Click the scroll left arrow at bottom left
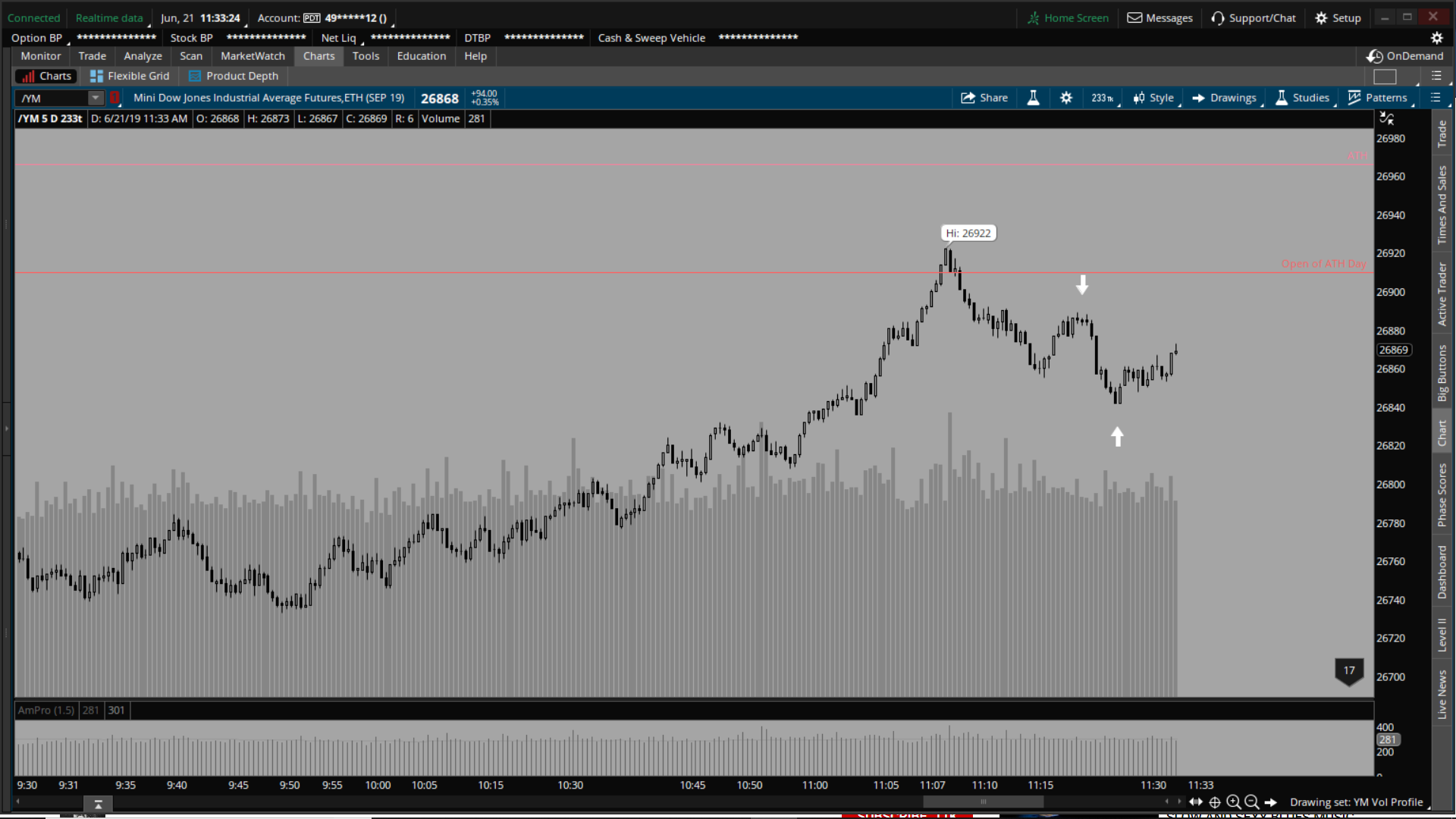The width and height of the screenshot is (1456, 819). click(x=18, y=801)
